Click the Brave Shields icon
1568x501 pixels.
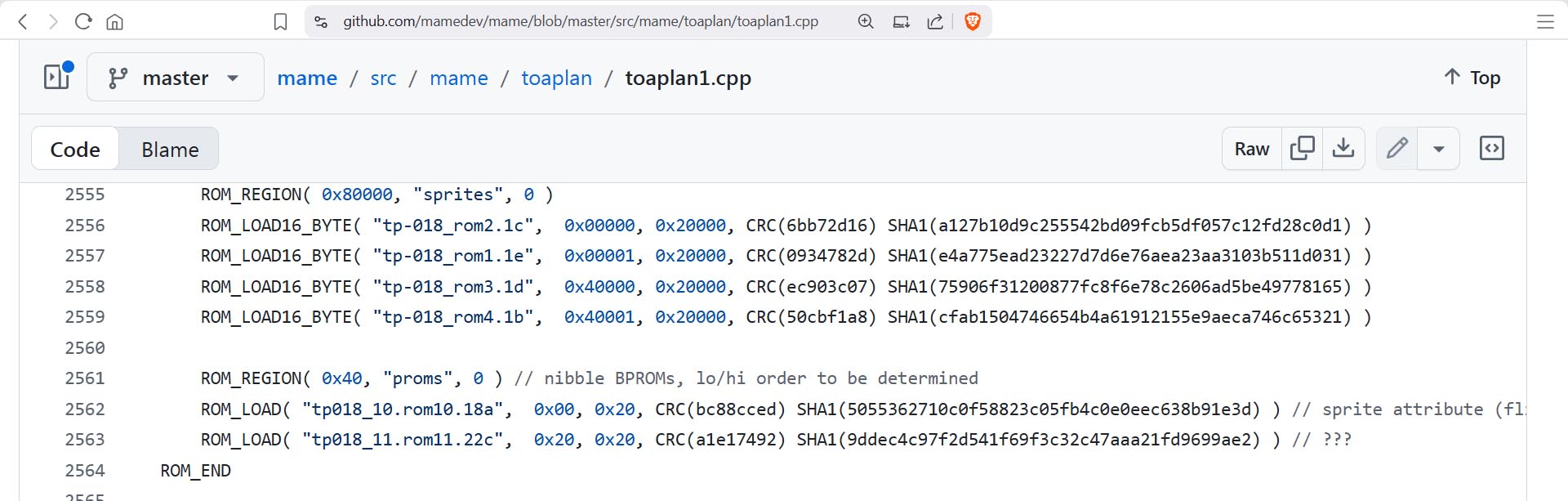coord(972,22)
